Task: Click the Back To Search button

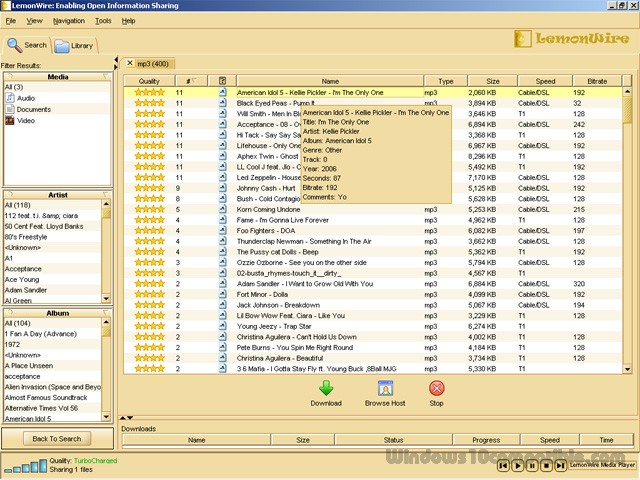Action: (57, 439)
